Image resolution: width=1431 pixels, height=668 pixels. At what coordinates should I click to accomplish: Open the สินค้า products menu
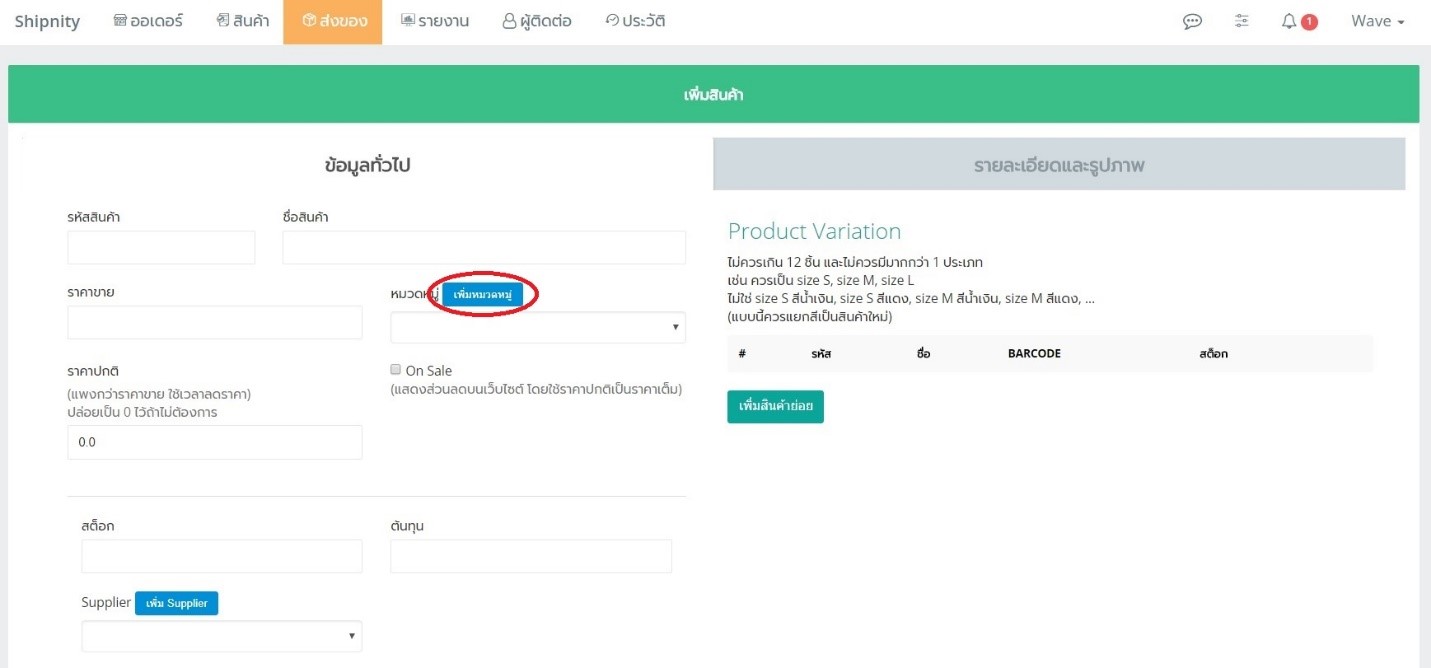(x=243, y=21)
